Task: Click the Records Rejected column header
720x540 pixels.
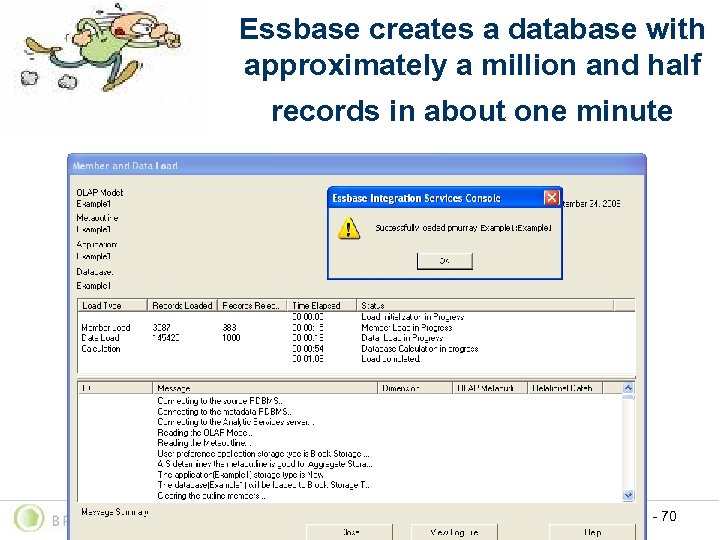Action: pyautogui.click(x=252, y=305)
